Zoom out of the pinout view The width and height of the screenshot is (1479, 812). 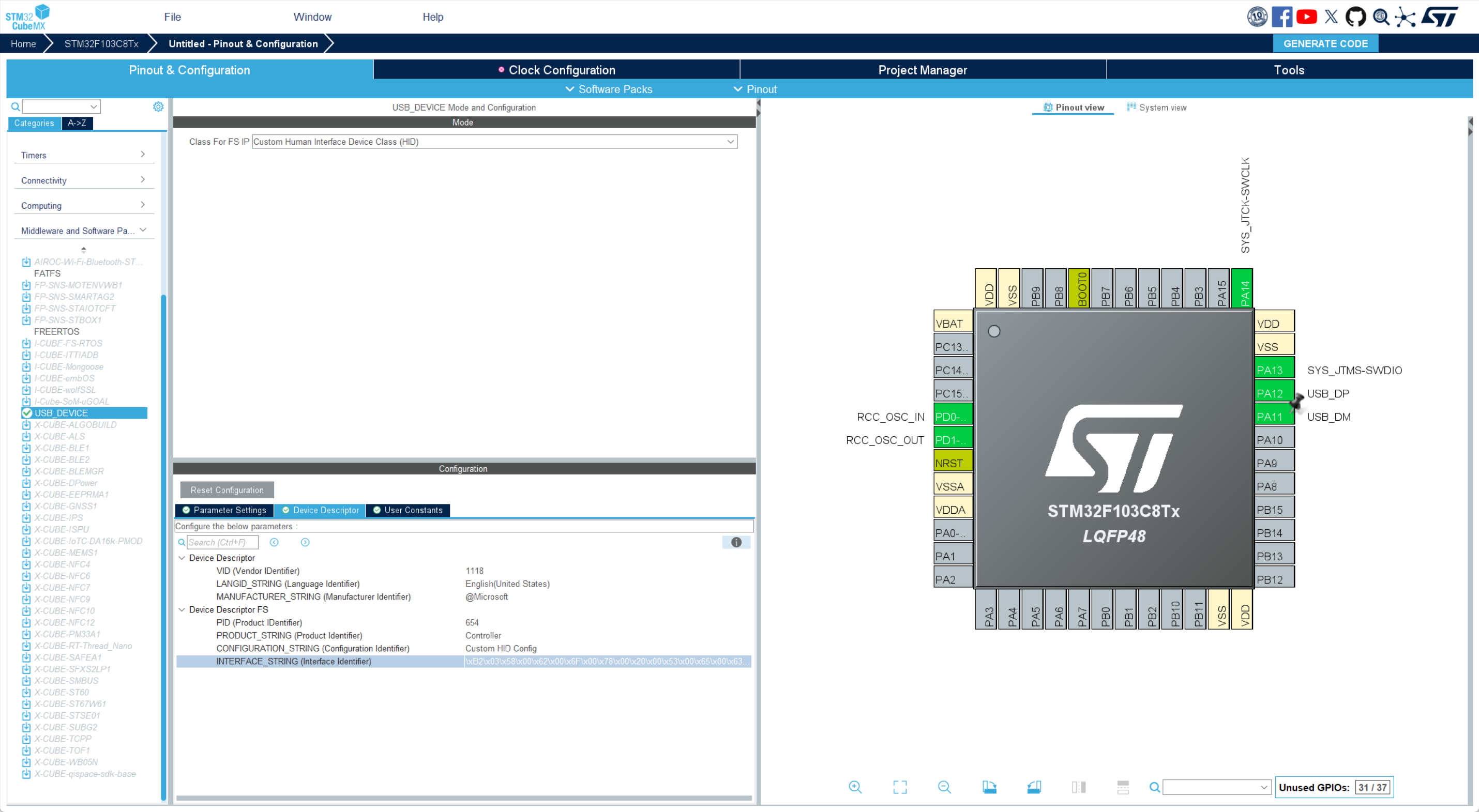click(944, 787)
